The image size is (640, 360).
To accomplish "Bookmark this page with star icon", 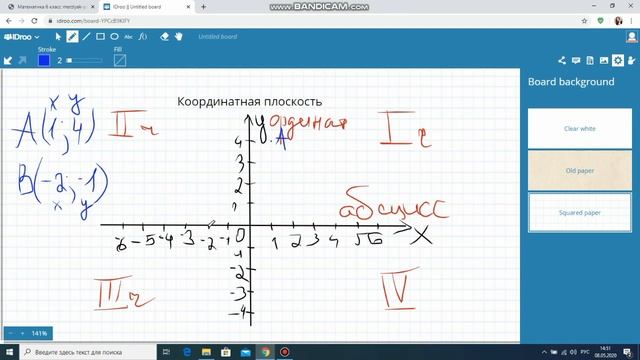I will point(584,21).
